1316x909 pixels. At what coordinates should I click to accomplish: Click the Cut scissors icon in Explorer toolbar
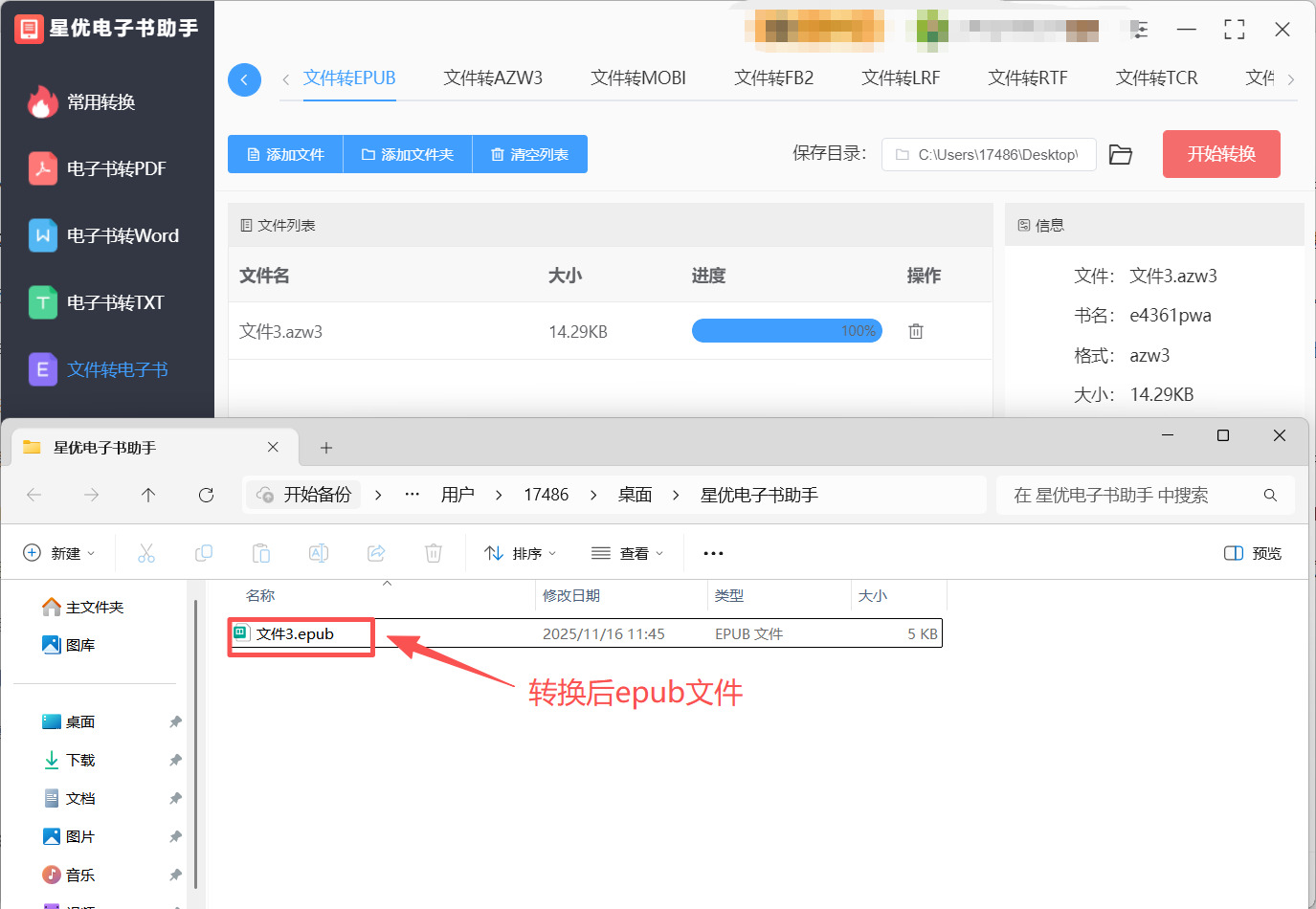[146, 553]
